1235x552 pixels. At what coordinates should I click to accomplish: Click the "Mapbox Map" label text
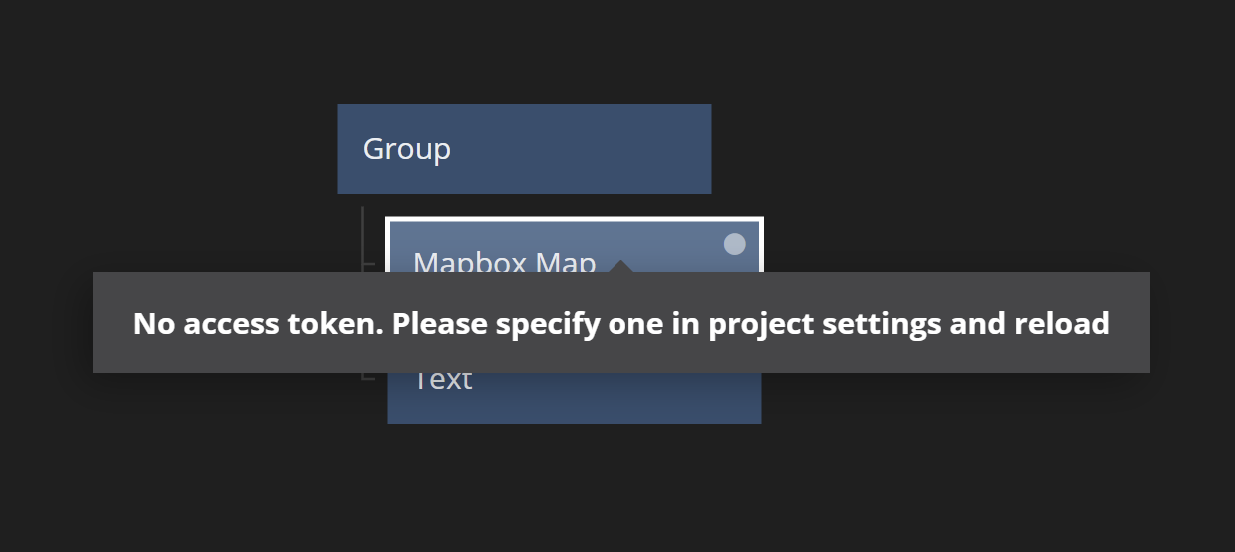coord(504,263)
